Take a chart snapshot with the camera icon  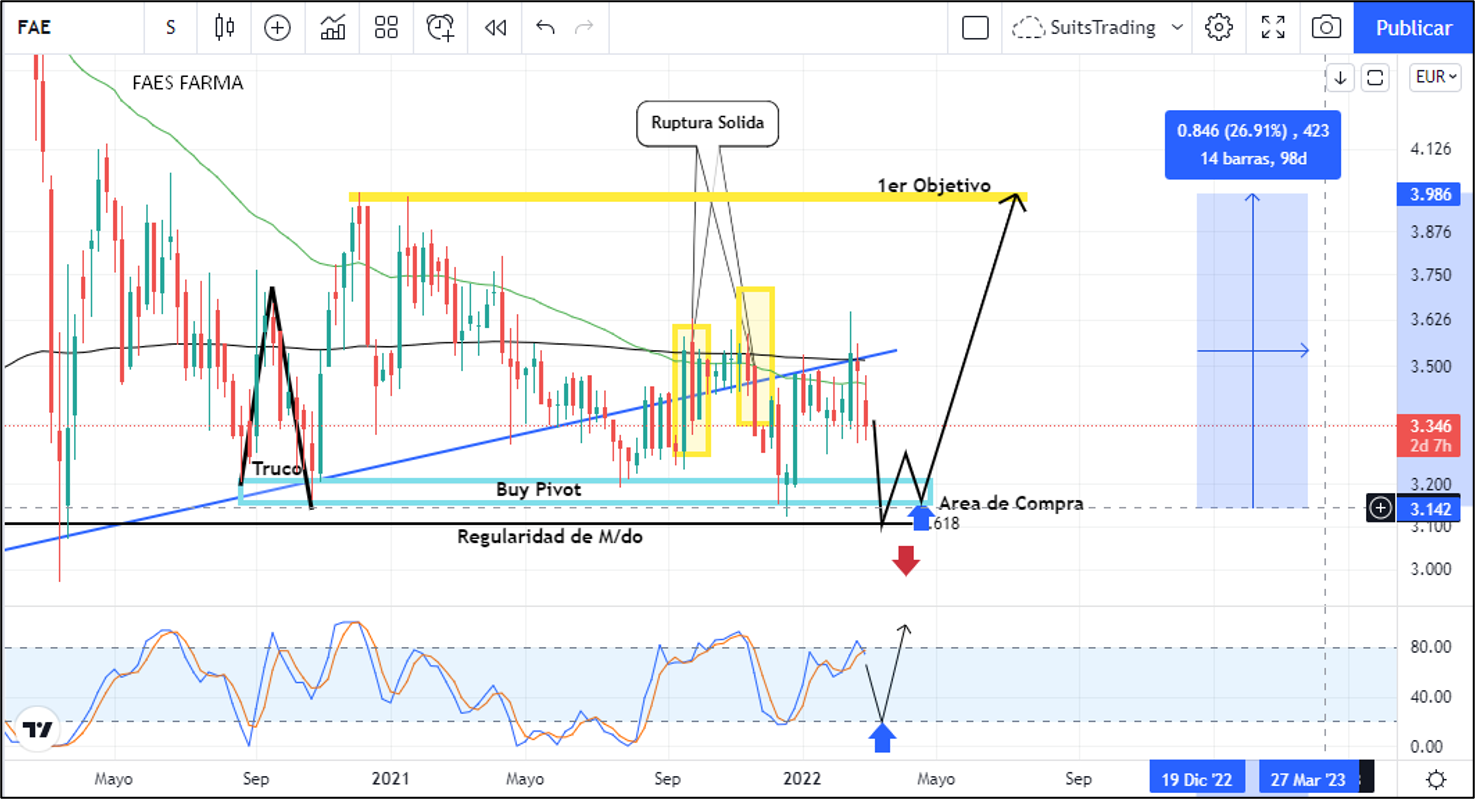click(x=1326, y=28)
